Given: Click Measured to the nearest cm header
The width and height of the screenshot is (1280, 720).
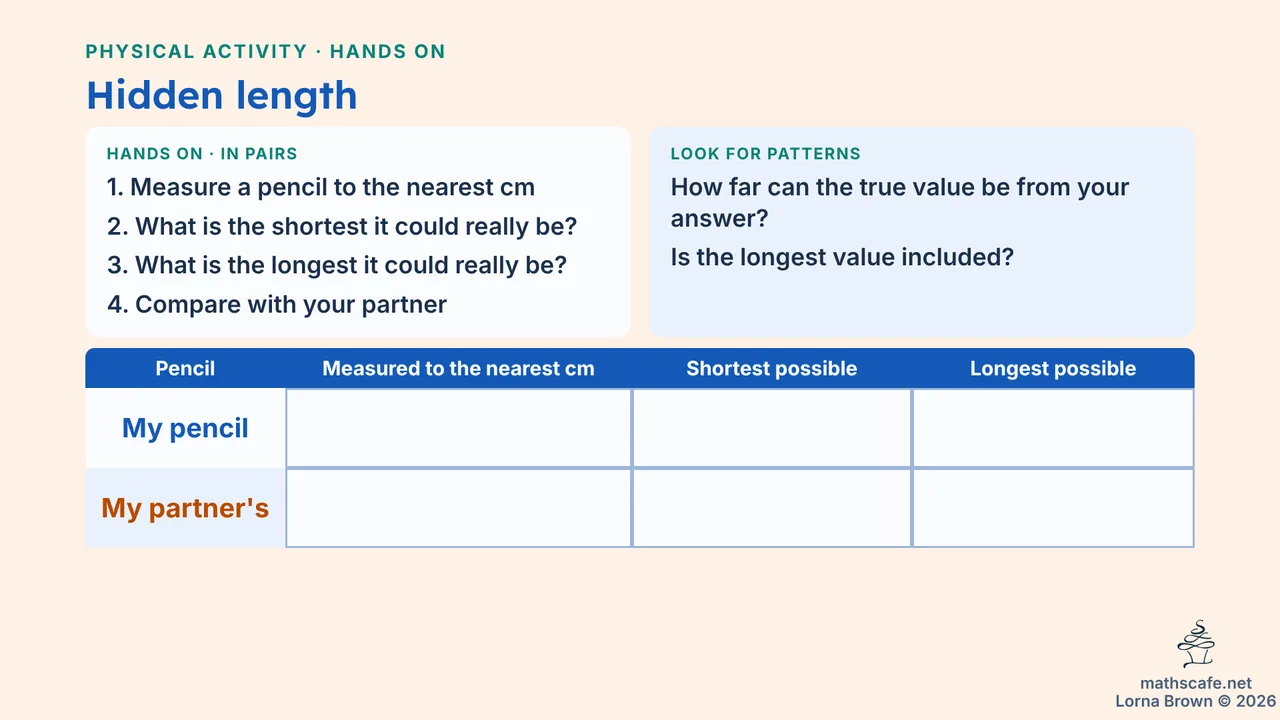Looking at the screenshot, I should tap(458, 368).
